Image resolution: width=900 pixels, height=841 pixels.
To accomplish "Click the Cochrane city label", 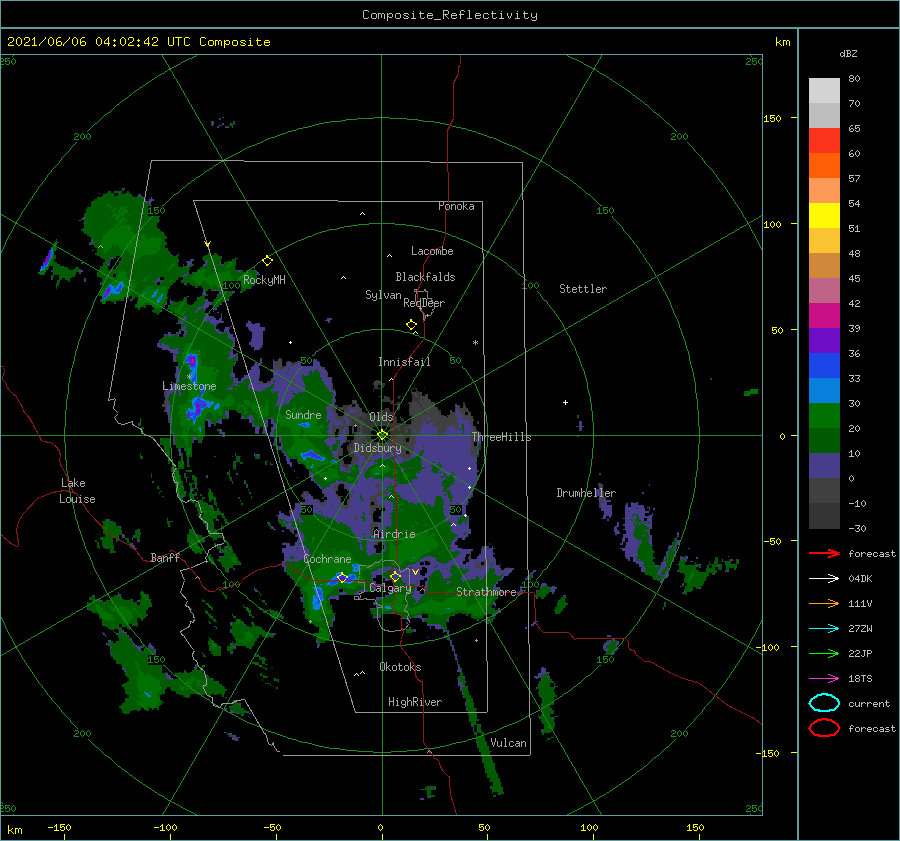I will [327, 559].
